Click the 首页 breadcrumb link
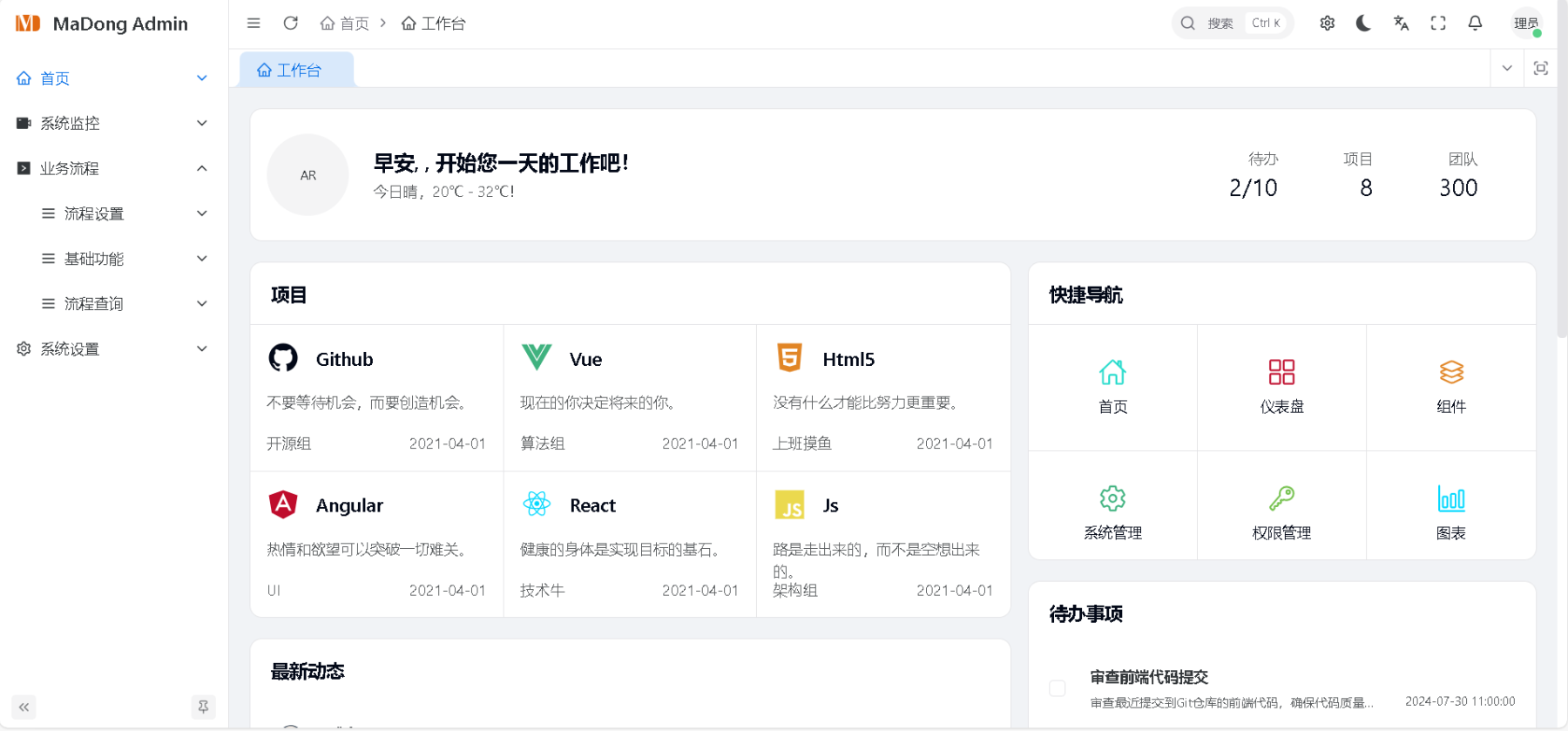 click(x=345, y=24)
